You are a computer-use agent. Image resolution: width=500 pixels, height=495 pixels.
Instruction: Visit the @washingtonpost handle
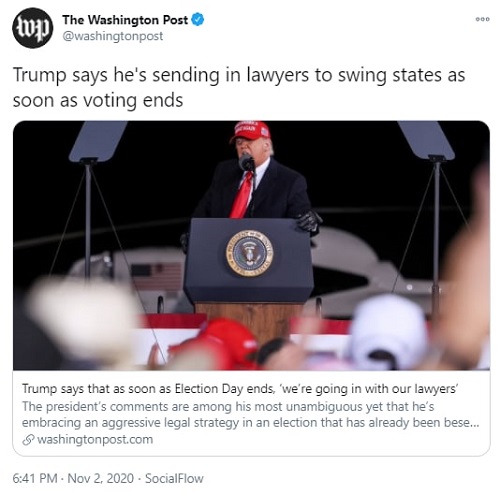click(113, 36)
